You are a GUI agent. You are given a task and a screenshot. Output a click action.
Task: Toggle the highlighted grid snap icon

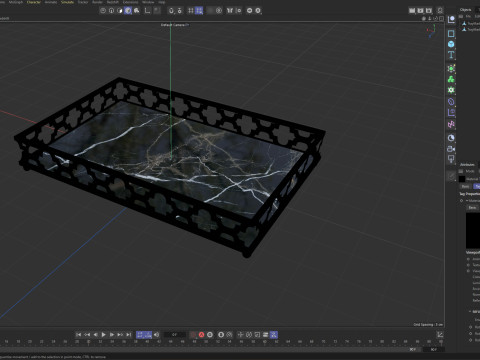(x=199, y=11)
